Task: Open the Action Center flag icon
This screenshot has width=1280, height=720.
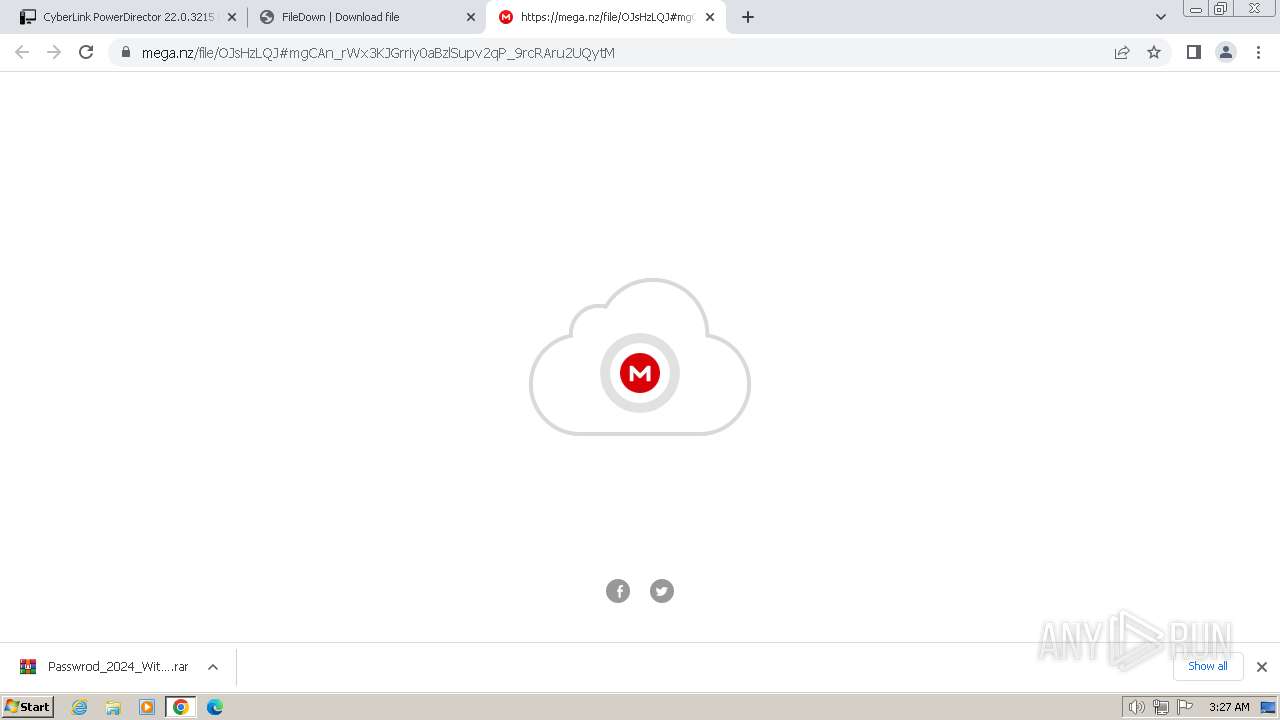Action: pyautogui.click(x=1185, y=707)
